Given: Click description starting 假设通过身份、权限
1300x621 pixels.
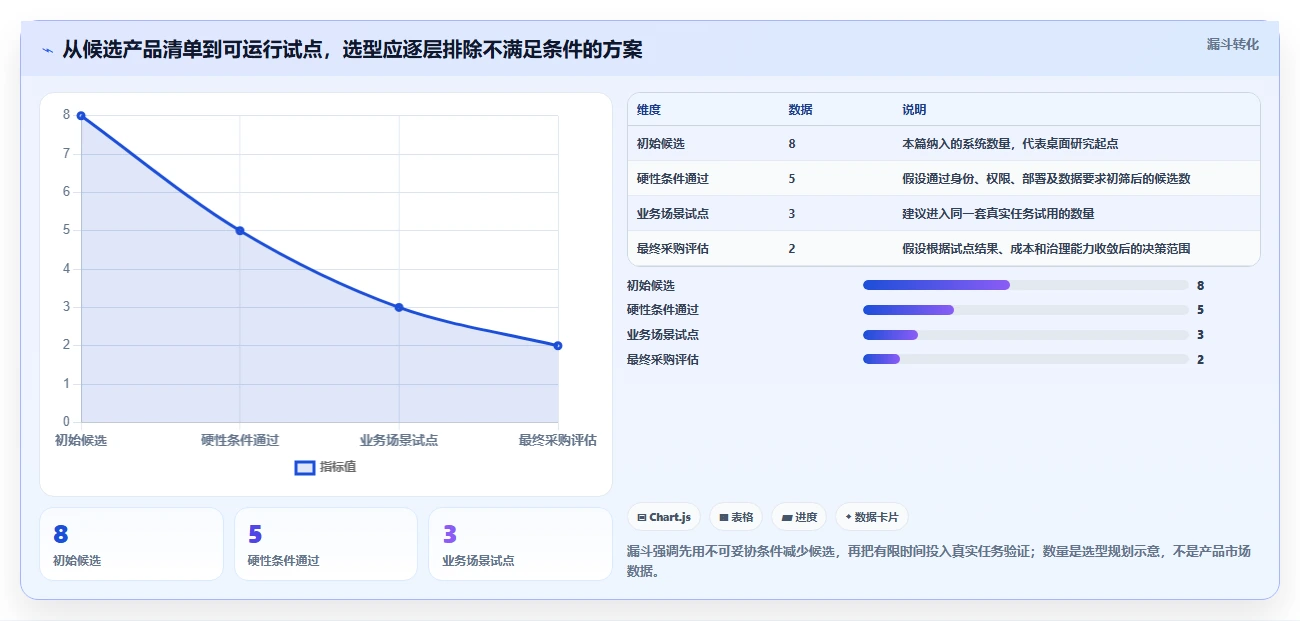Looking at the screenshot, I should coord(1046,179).
